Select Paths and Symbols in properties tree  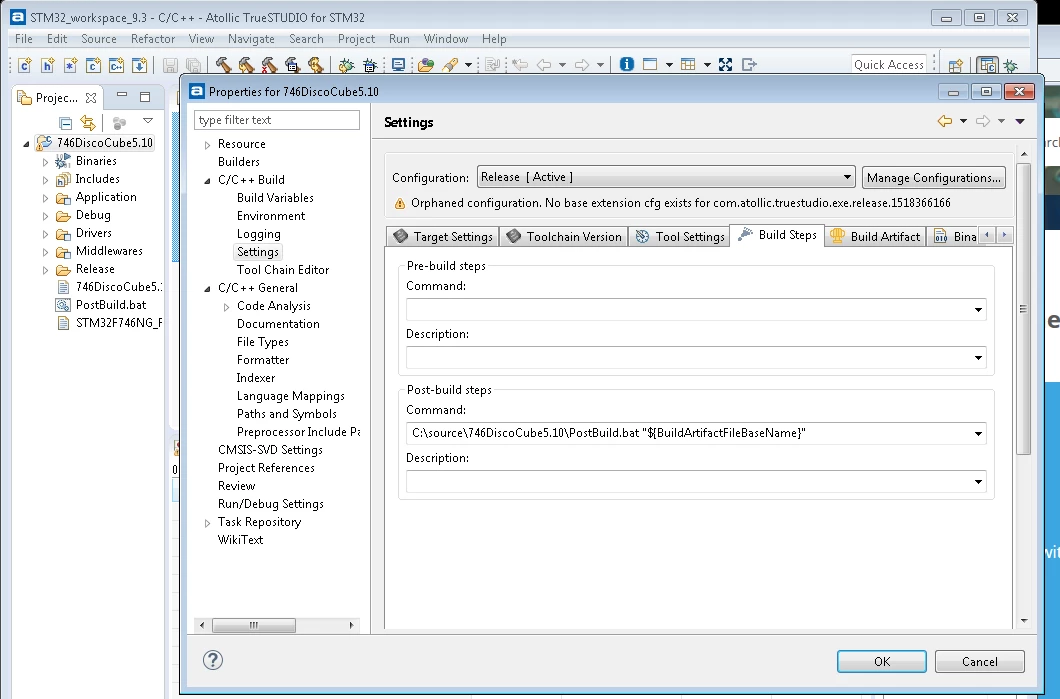tap(287, 414)
